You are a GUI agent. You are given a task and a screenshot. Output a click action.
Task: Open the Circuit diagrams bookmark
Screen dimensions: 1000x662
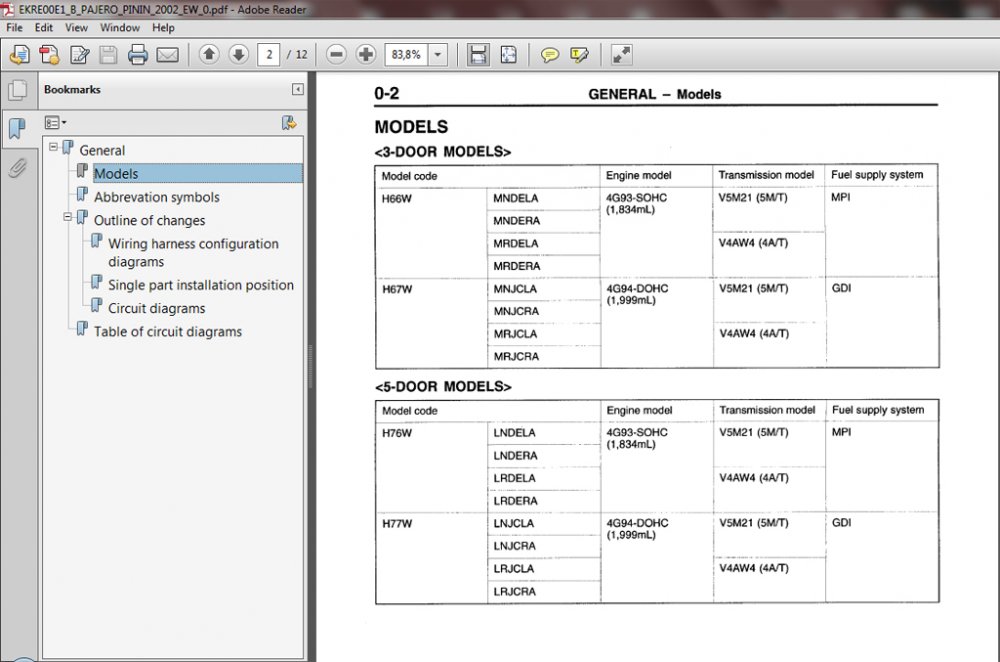click(157, 309)
